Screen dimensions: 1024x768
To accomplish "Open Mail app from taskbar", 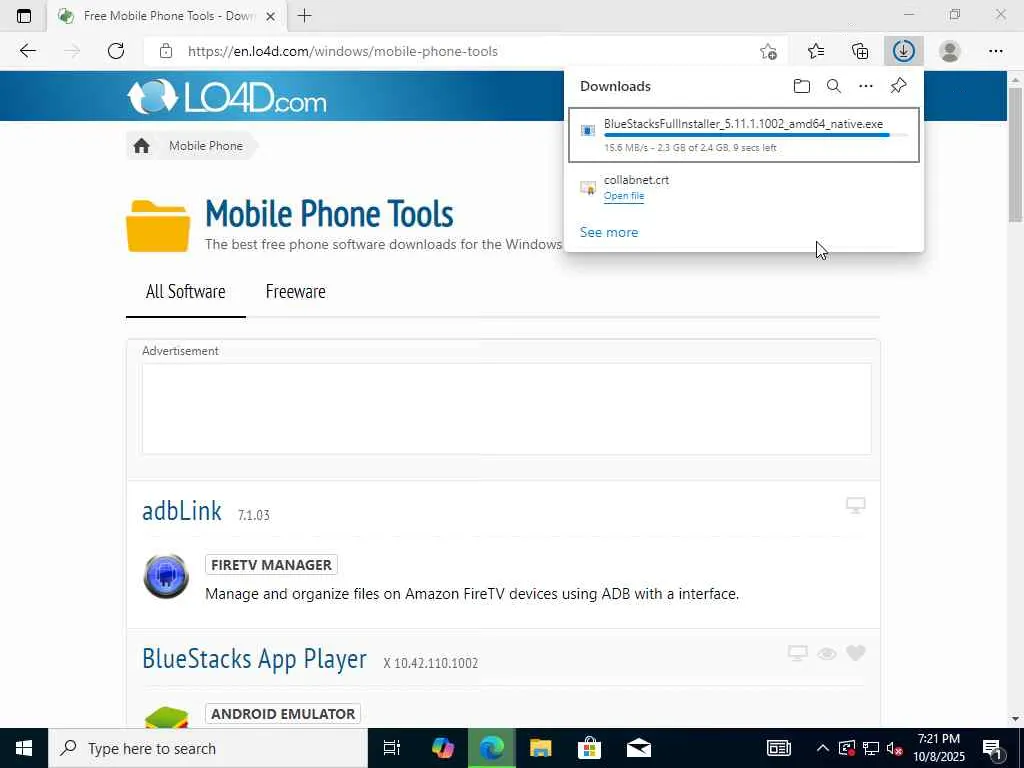I will [639, 748].
